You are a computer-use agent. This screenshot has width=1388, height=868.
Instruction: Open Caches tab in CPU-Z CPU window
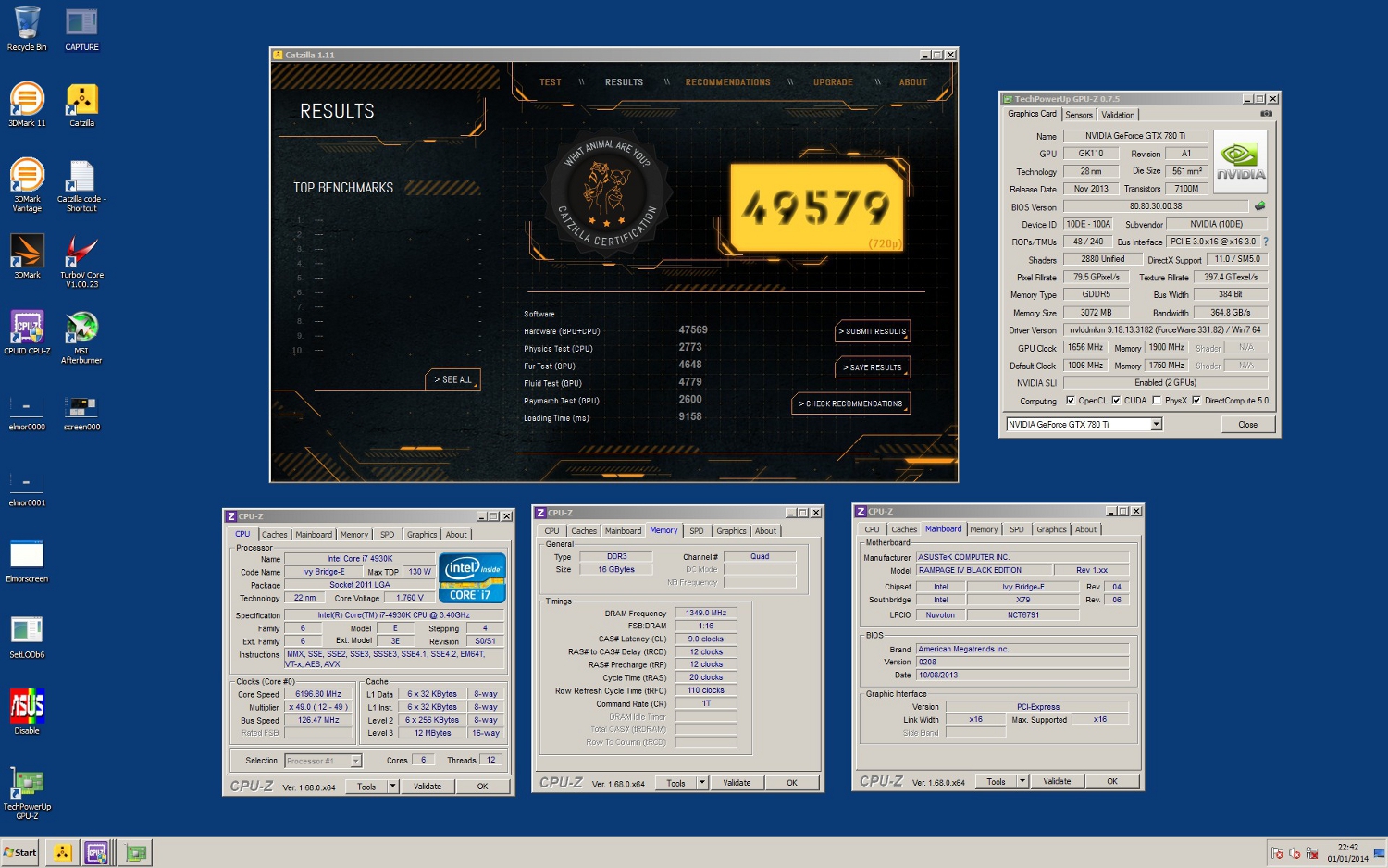click(274, 535)
